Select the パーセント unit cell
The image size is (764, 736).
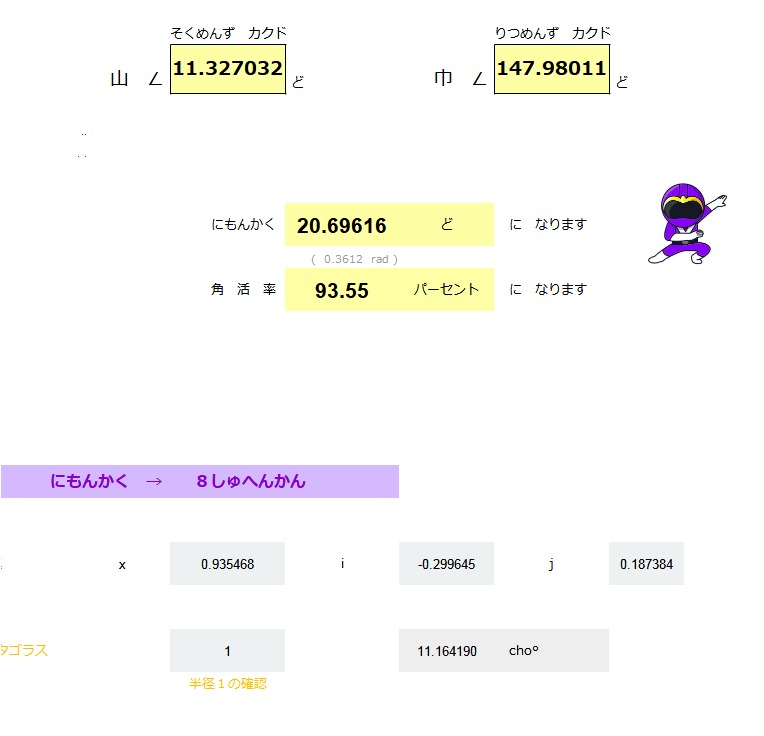[x=446, y=290]
